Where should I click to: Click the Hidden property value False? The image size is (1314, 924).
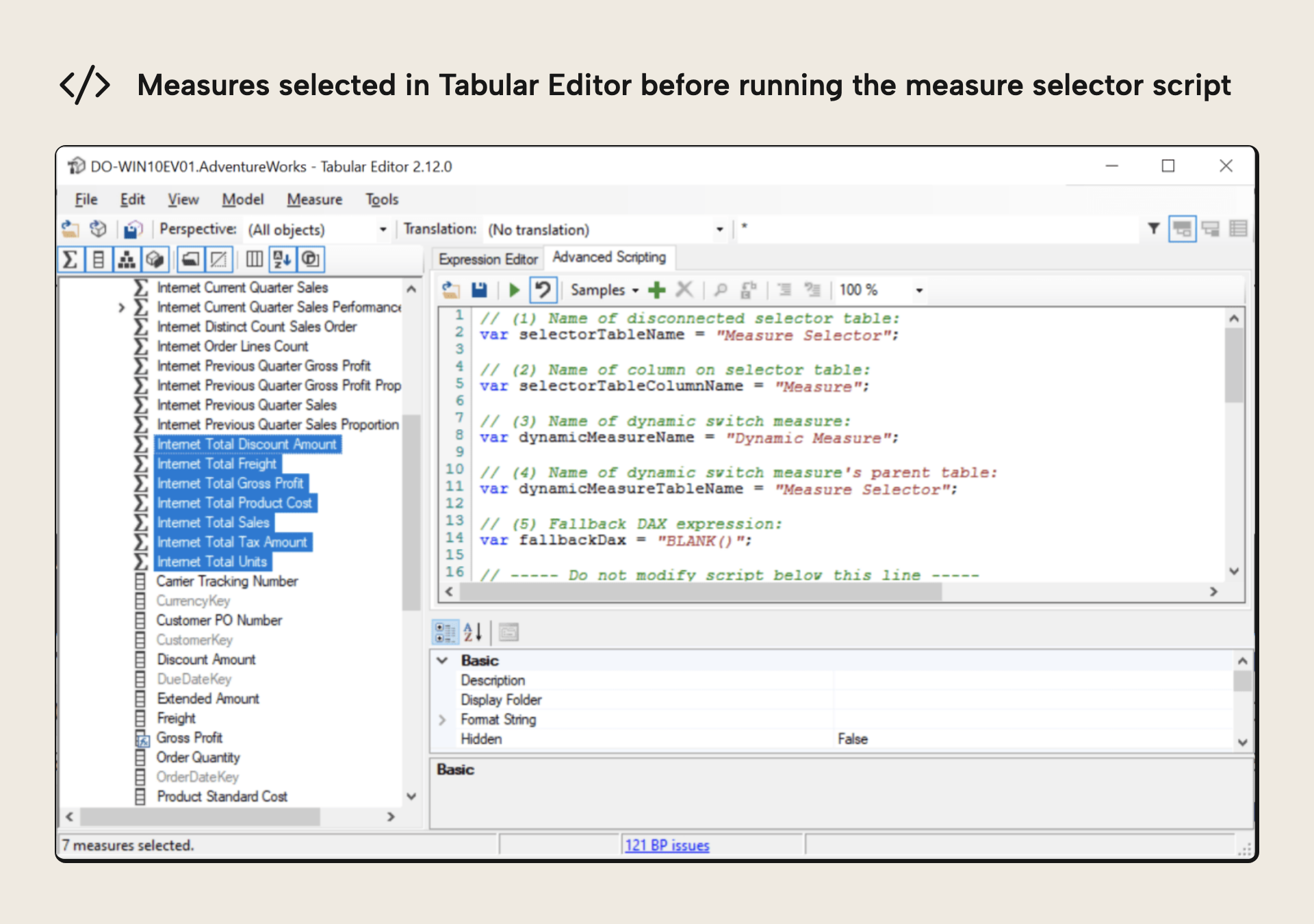(x=853, y=739)
